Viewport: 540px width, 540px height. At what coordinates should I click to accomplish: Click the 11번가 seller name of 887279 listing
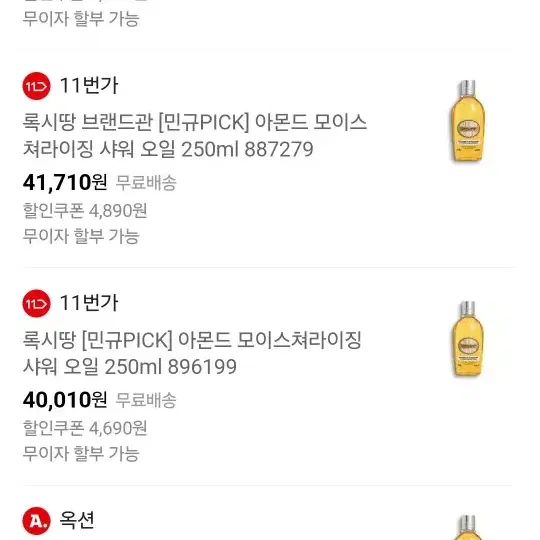[89, 86]
